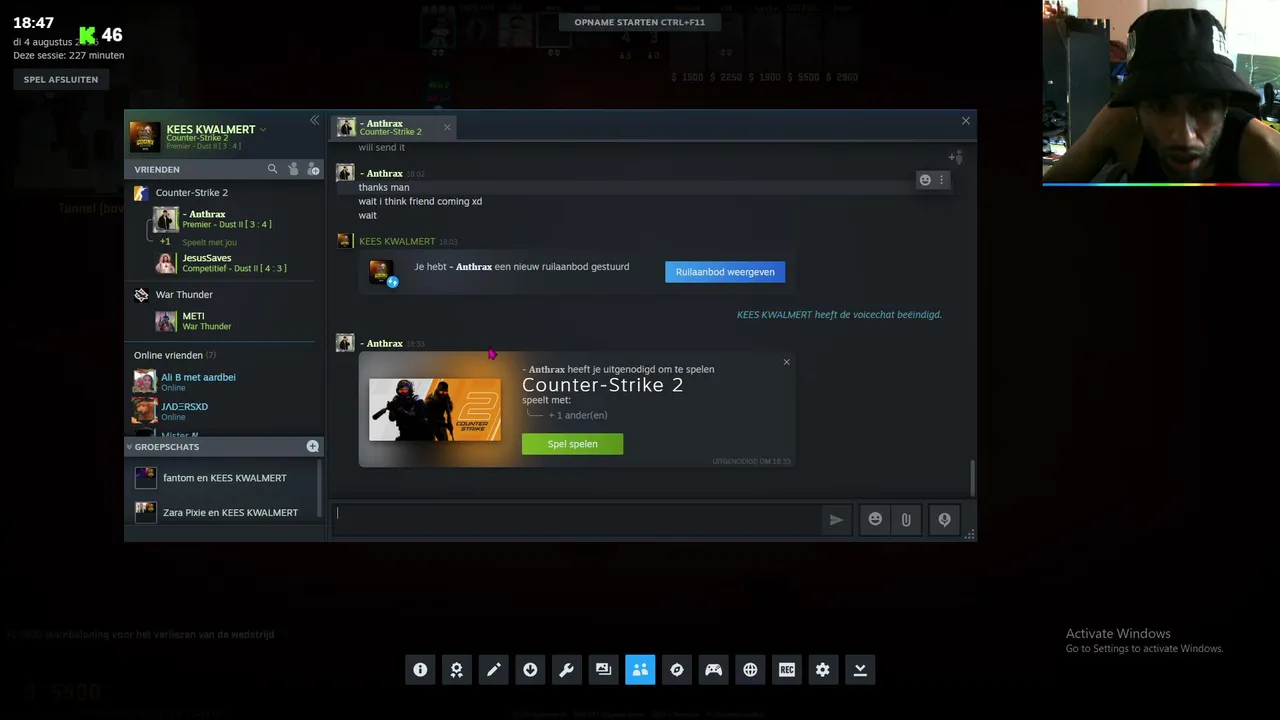Open group chat fantom en KEES KWALMERT

tap(224, 478)
